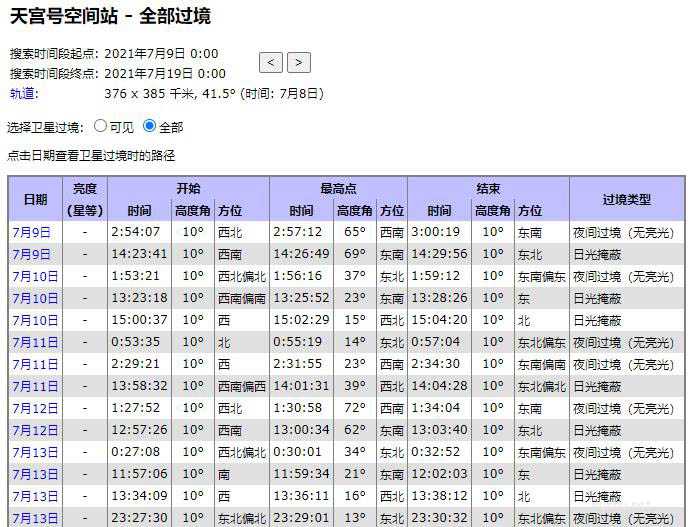Open 7月13日 link in the 13:34:09 row

point(35,497)
